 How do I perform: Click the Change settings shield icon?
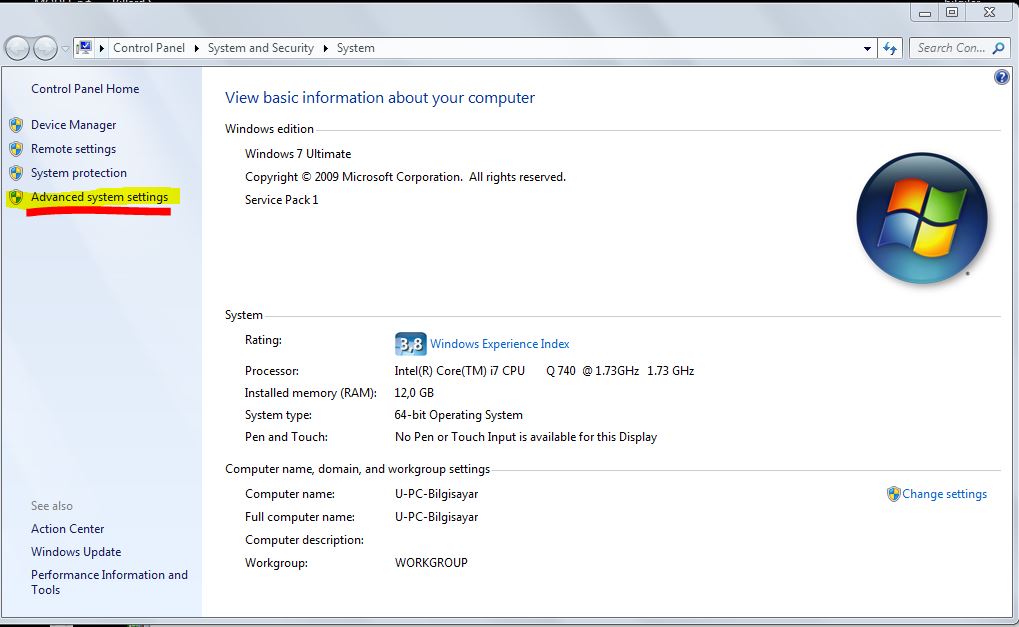click(x=894, y=494)
